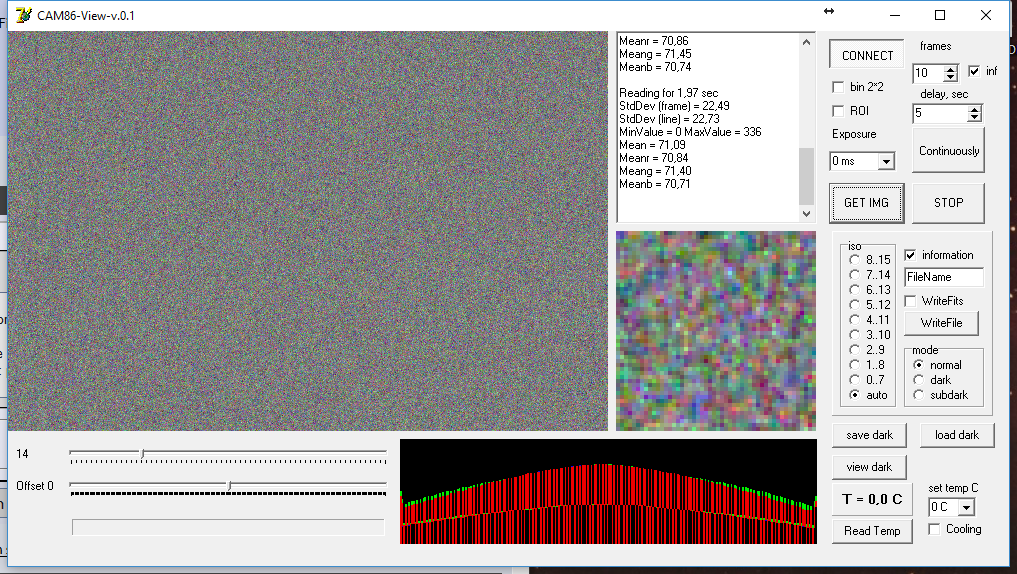
Task: Enable the bin 2*2 checkbox
Action: 838,87
